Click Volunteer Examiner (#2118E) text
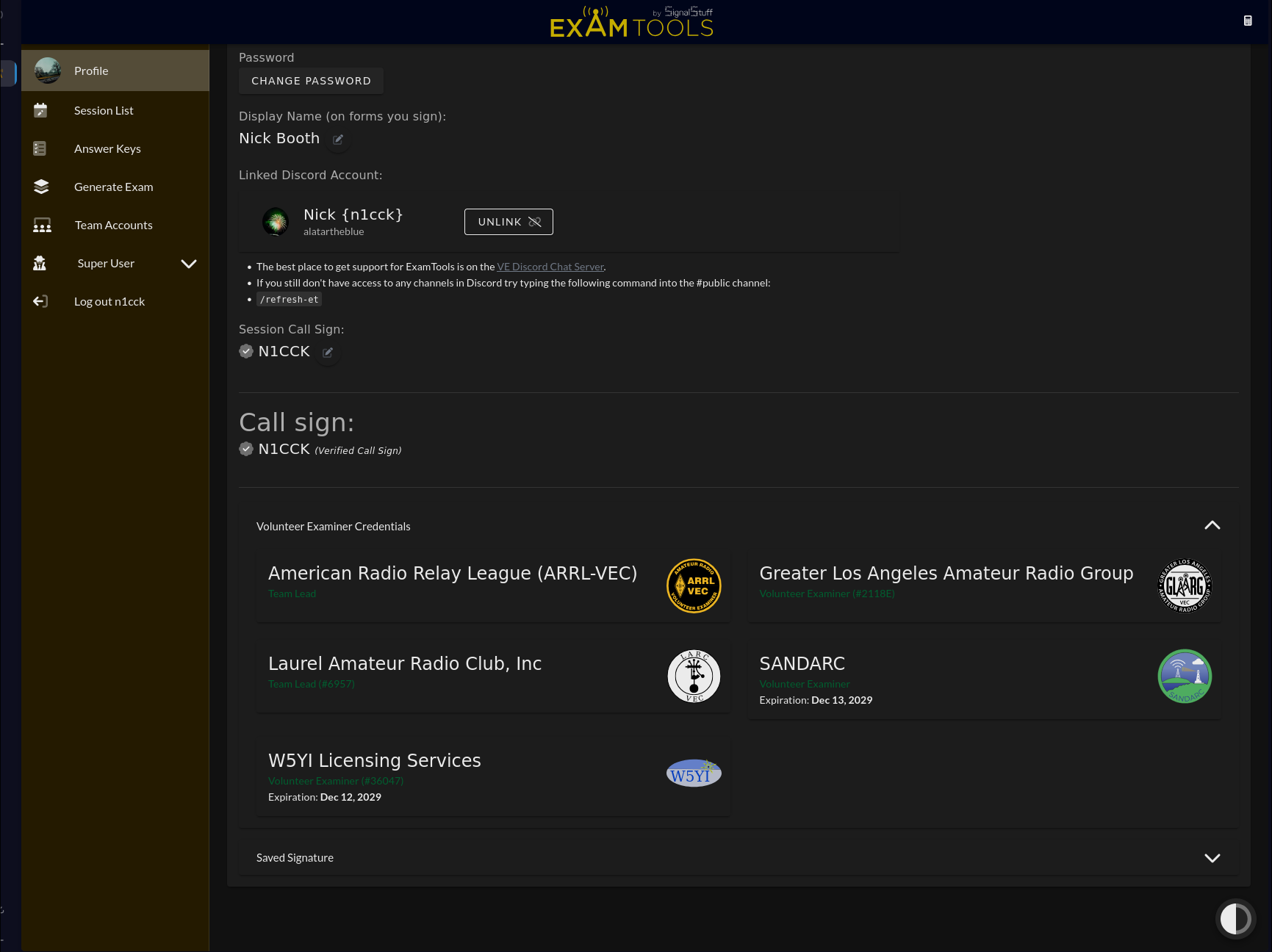This screenshot has width=1272, height=952. 827,594
